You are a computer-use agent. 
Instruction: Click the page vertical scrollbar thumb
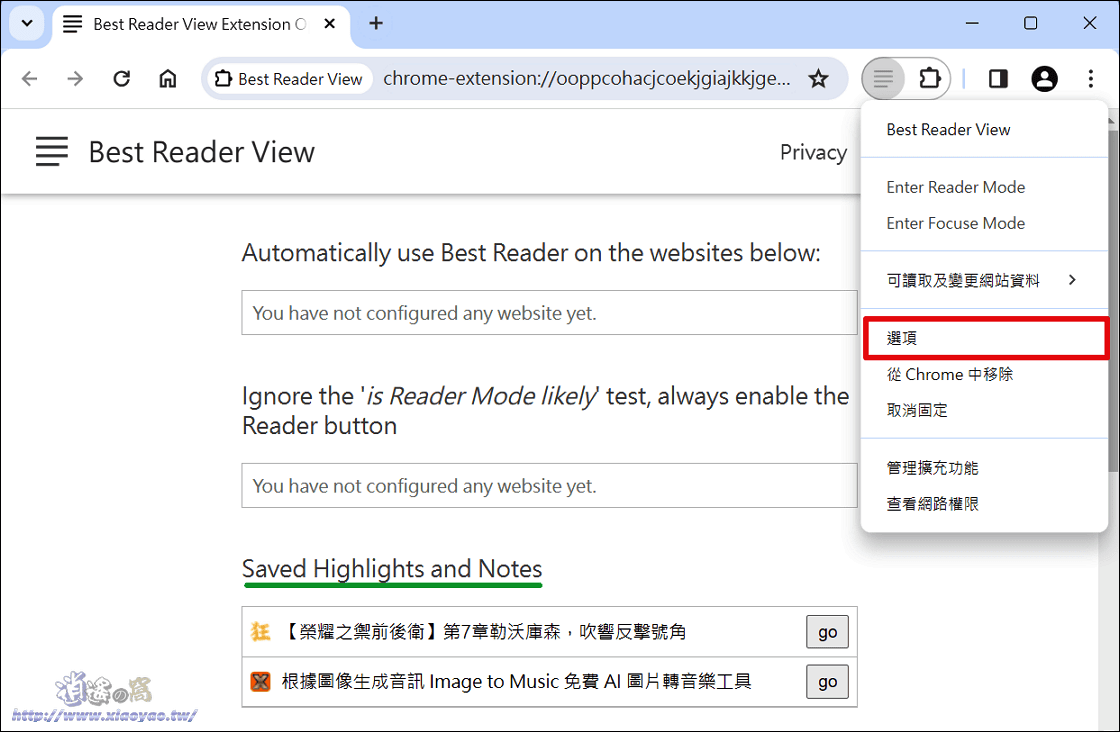[x=1114, y=300]
